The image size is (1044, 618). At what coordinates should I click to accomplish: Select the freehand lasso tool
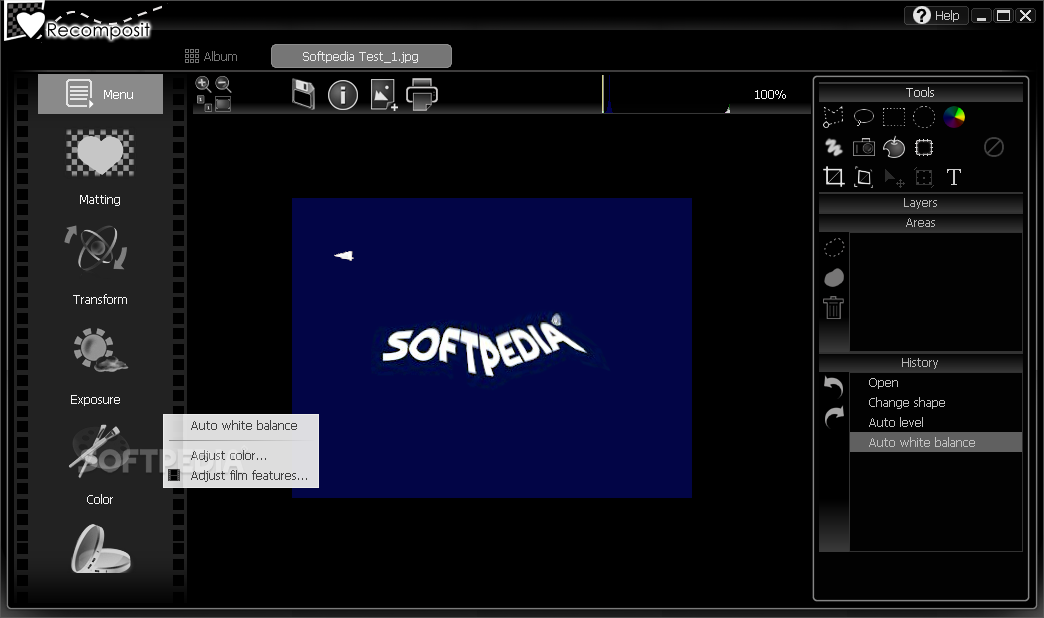864,117
